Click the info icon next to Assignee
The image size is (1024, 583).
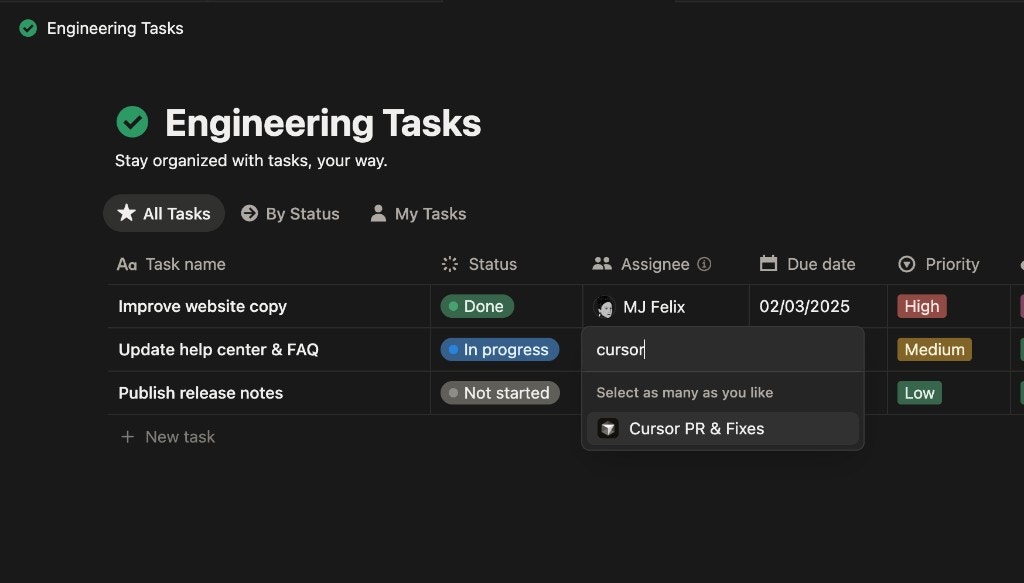pos(705,264)
